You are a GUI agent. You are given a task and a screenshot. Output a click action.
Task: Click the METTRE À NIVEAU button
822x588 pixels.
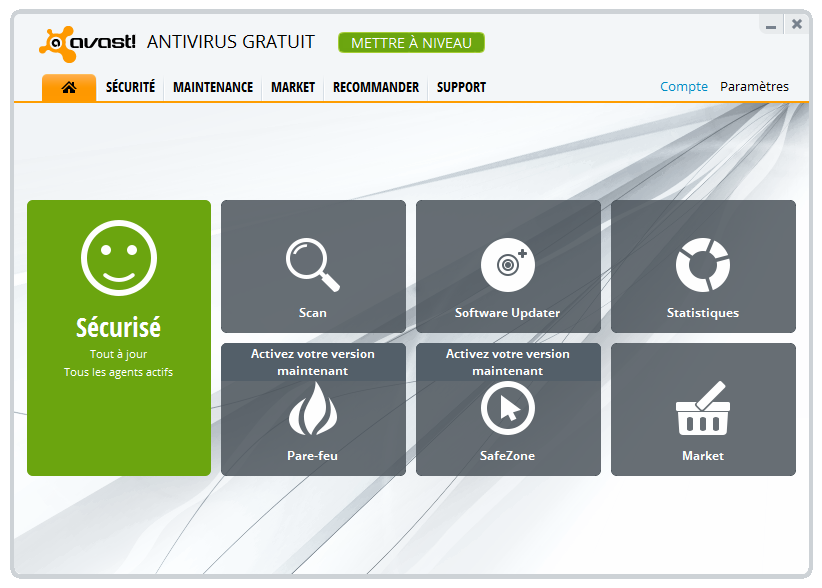pos(411,43)
